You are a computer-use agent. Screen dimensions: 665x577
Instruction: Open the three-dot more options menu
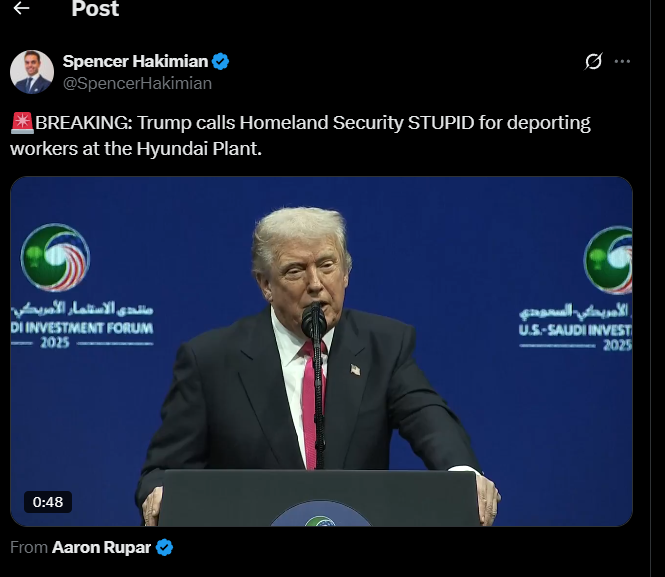coord(622,61)
